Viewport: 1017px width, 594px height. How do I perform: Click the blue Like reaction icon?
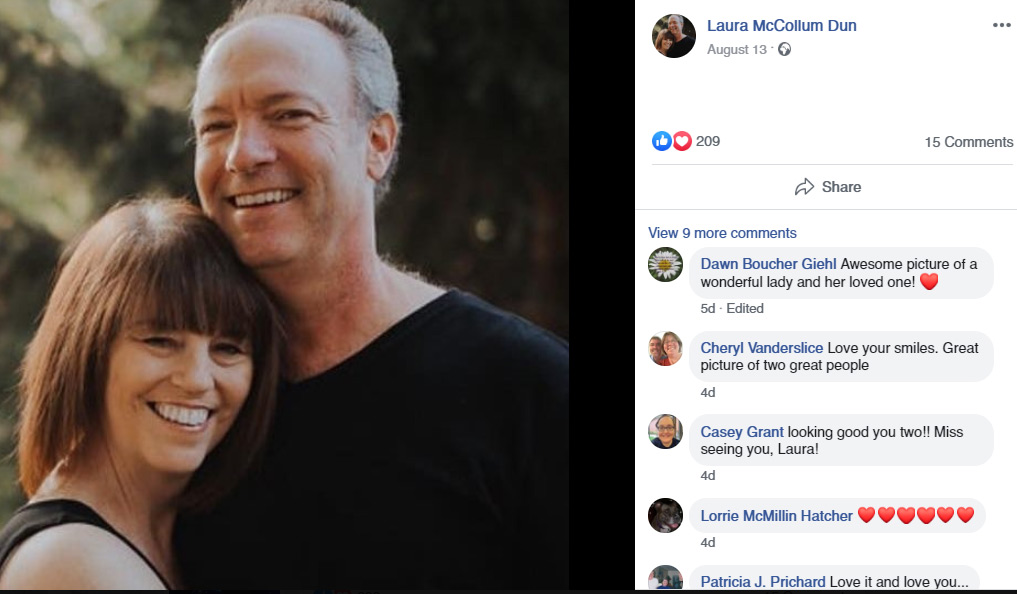pos(661,141)
